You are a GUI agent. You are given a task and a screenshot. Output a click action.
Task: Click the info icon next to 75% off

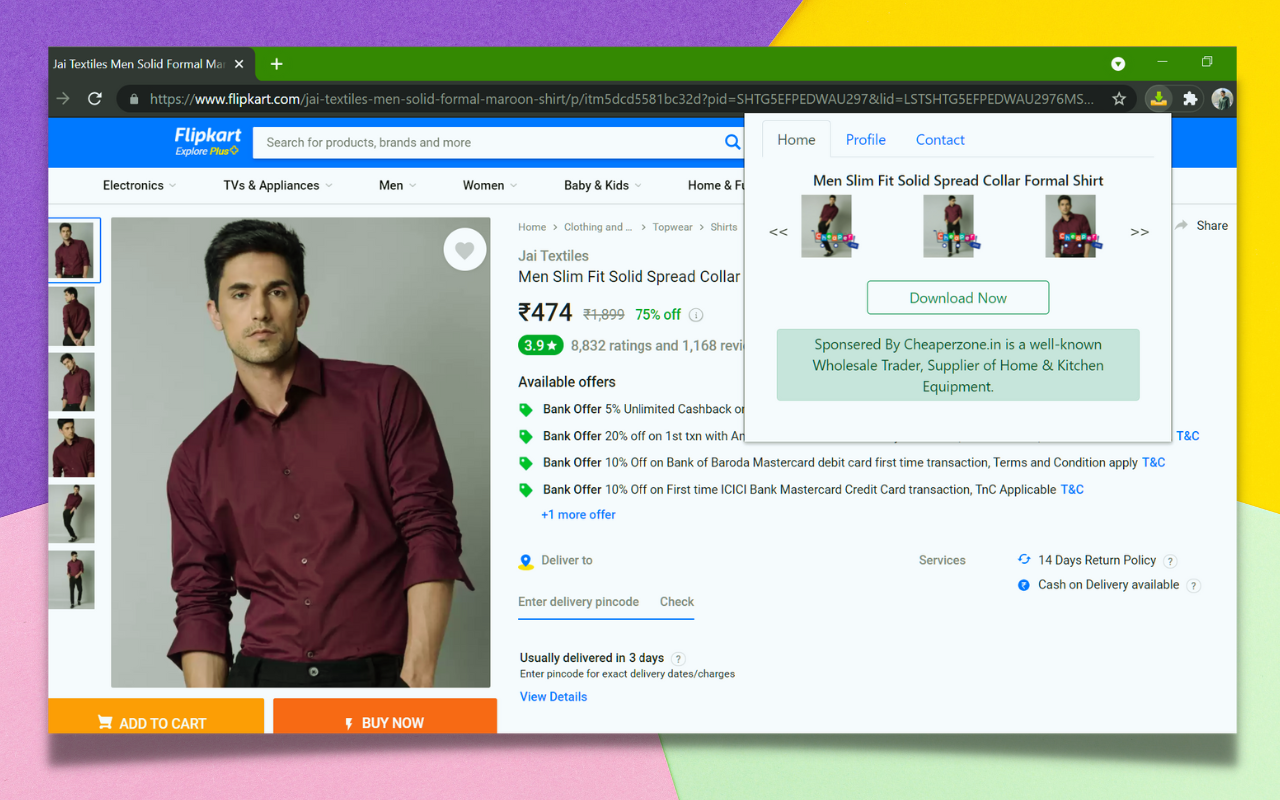(x=696, y=315)
